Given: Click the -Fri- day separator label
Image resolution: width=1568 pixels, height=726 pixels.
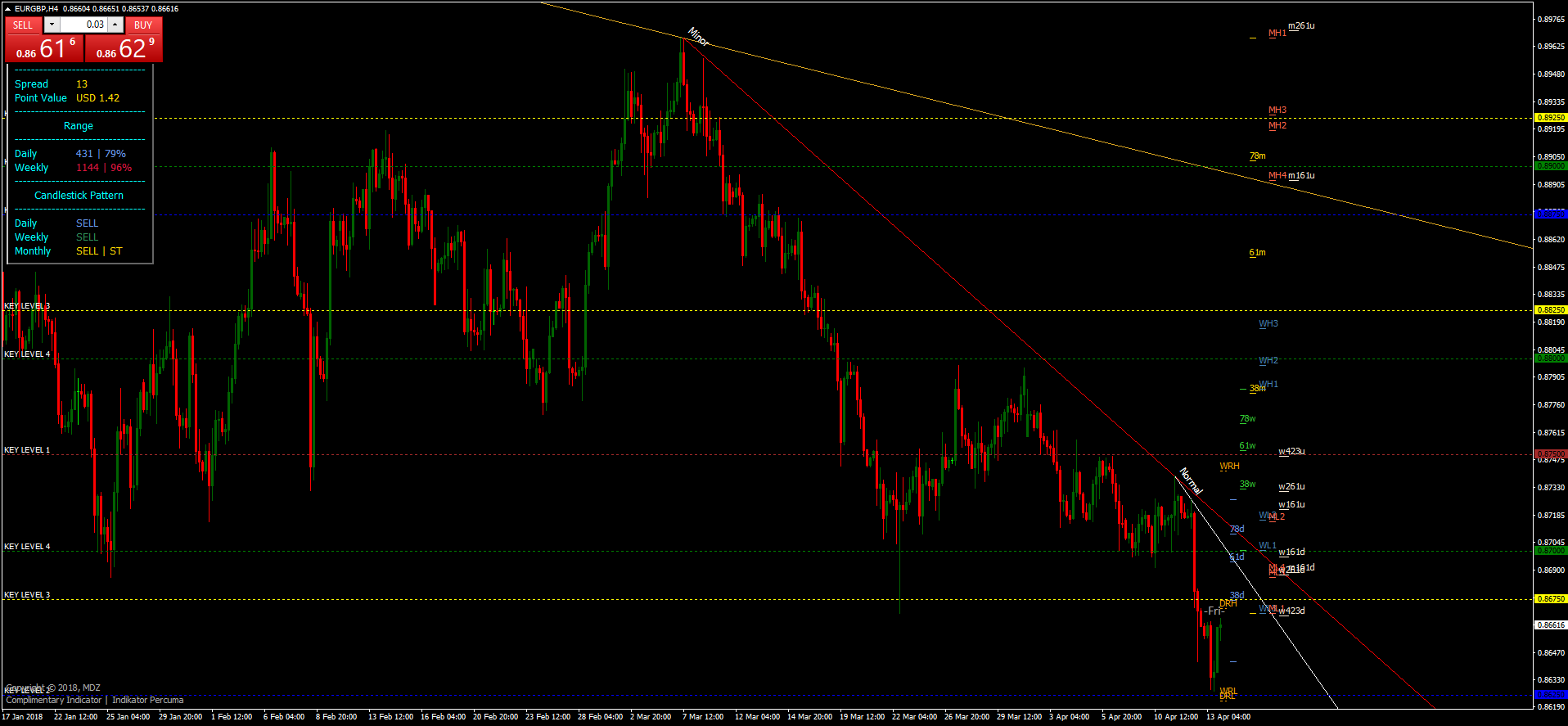Looking at the screenshot, I should click(1214, 611).
